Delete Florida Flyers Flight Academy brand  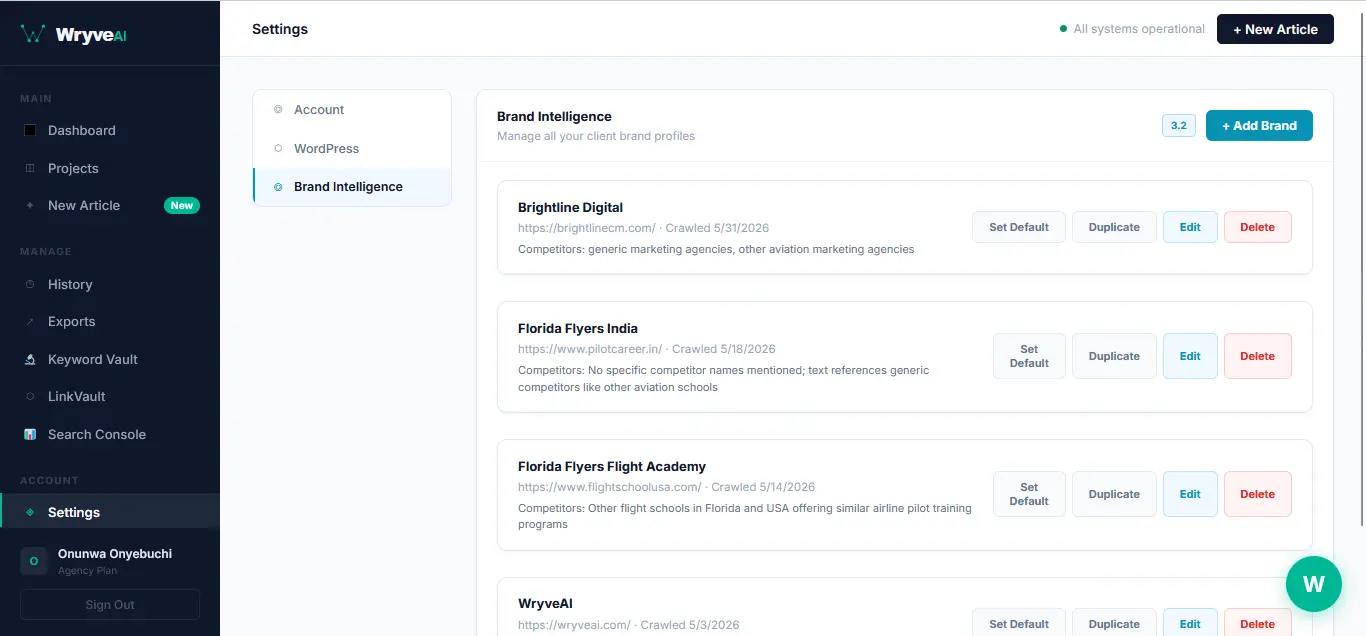click(x=1258, y=494)
